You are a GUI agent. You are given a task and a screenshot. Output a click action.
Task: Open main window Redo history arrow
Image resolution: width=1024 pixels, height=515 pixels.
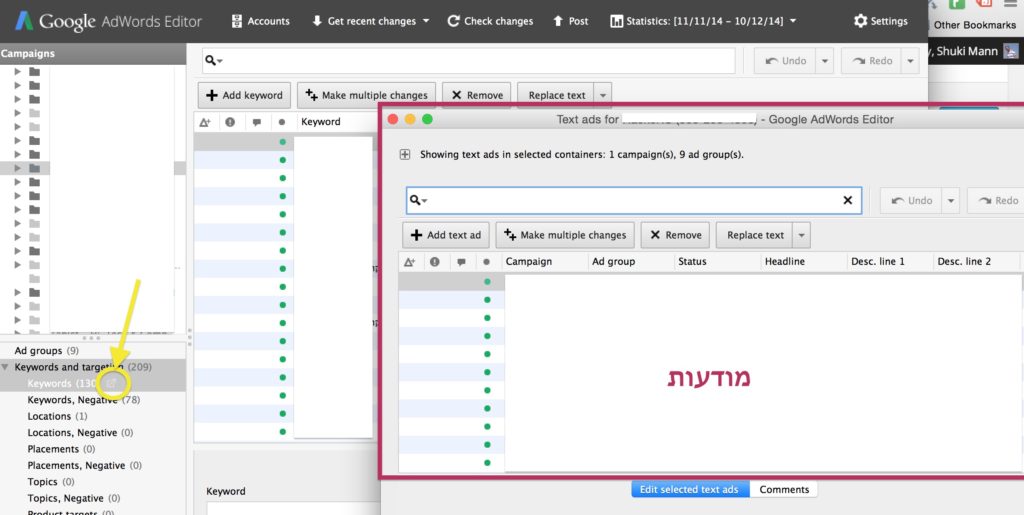tap(910, 61)
